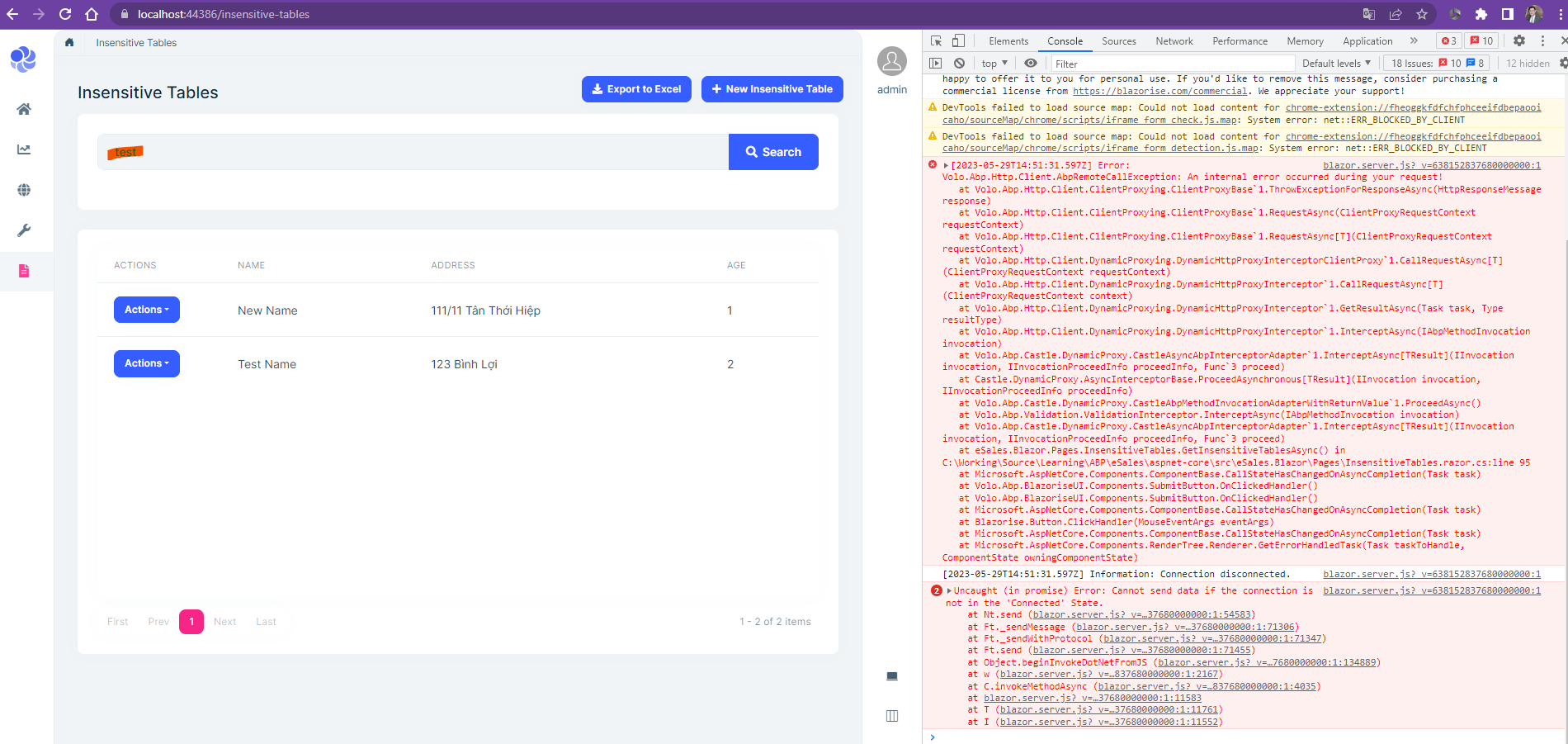Click the blue Search button
This screenshot has height=744, width=1568.
tap(773, 152)
